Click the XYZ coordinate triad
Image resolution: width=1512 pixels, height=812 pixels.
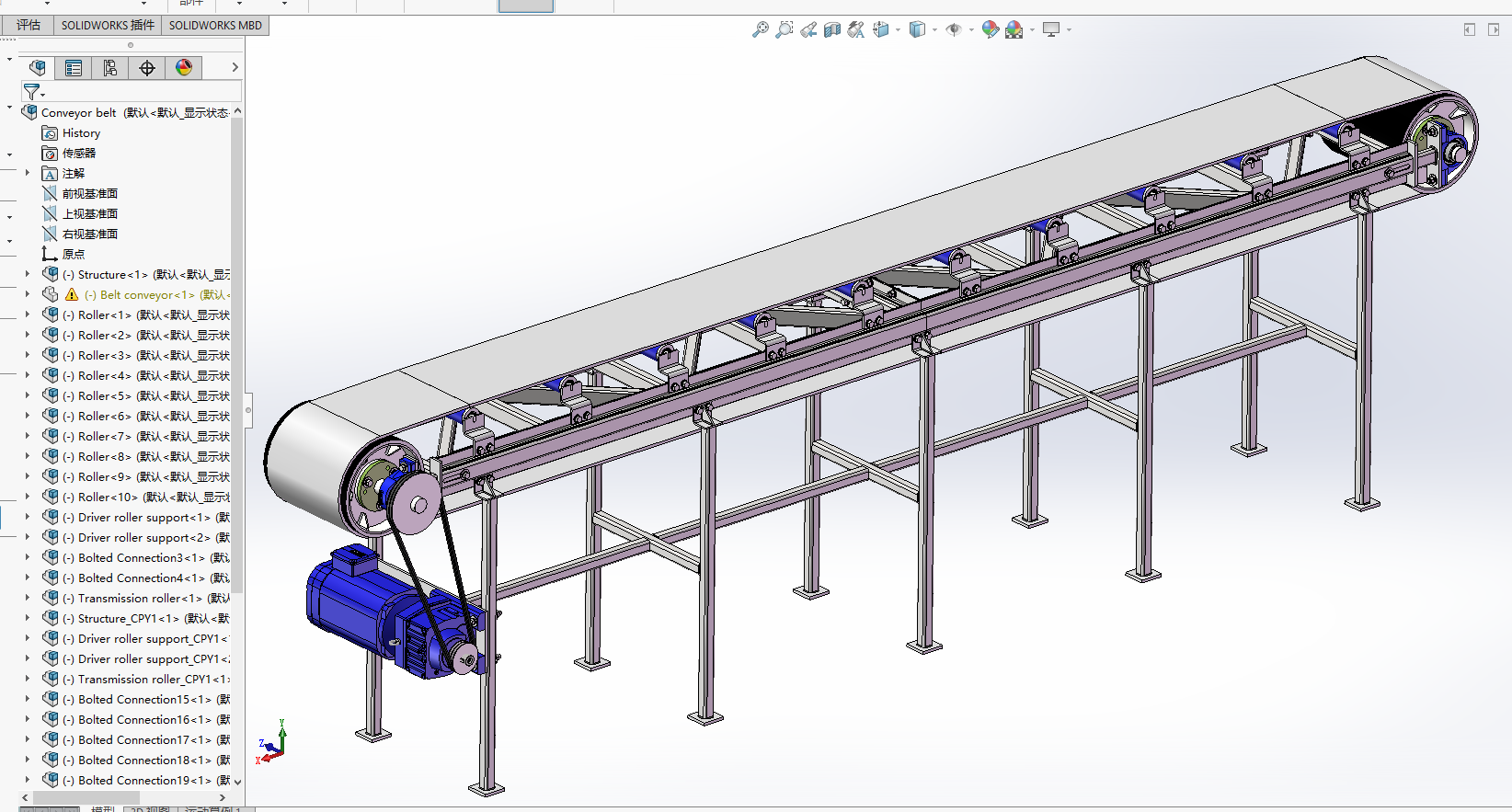[272, 743]
